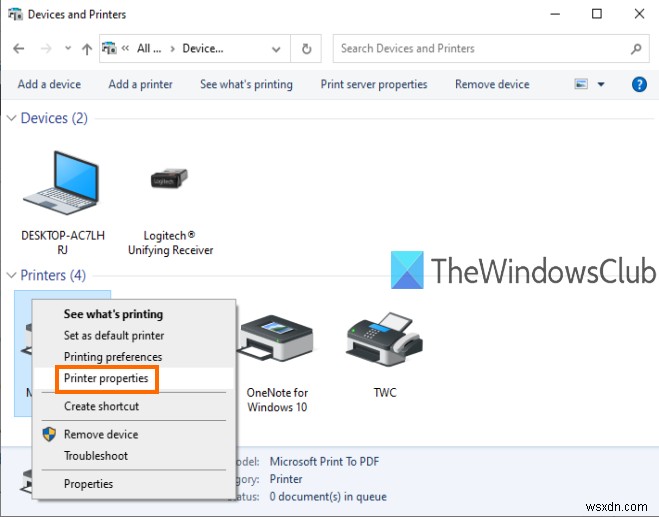Select 'Device...' breadcrumb in address bar
Viewport: 659px width, 517px height.
[203, 49]
